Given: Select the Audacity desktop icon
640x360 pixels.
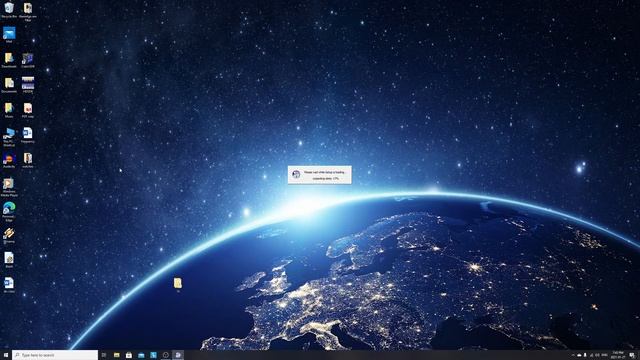Looking at the screenshot, I should 9,160.
